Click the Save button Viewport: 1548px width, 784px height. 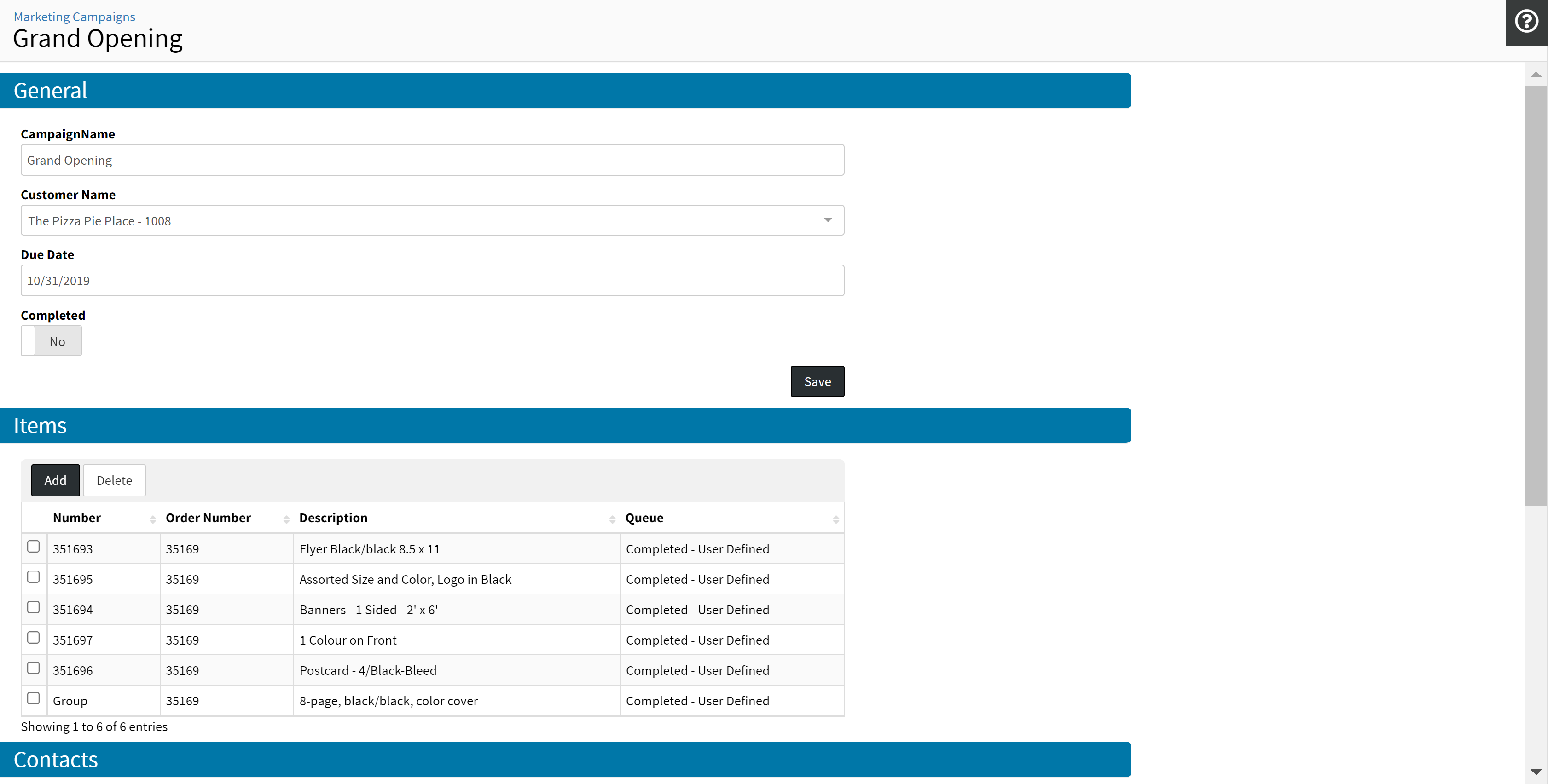coord(817,381)
